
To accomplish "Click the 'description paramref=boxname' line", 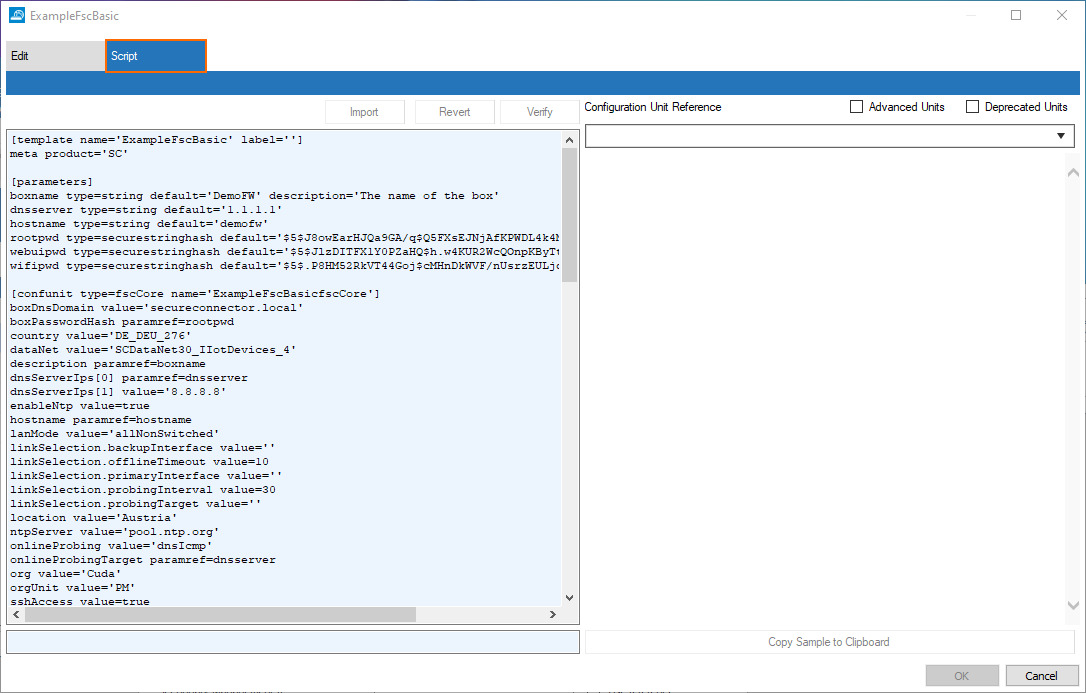I will pyautogui.click(x=107, y=363).
